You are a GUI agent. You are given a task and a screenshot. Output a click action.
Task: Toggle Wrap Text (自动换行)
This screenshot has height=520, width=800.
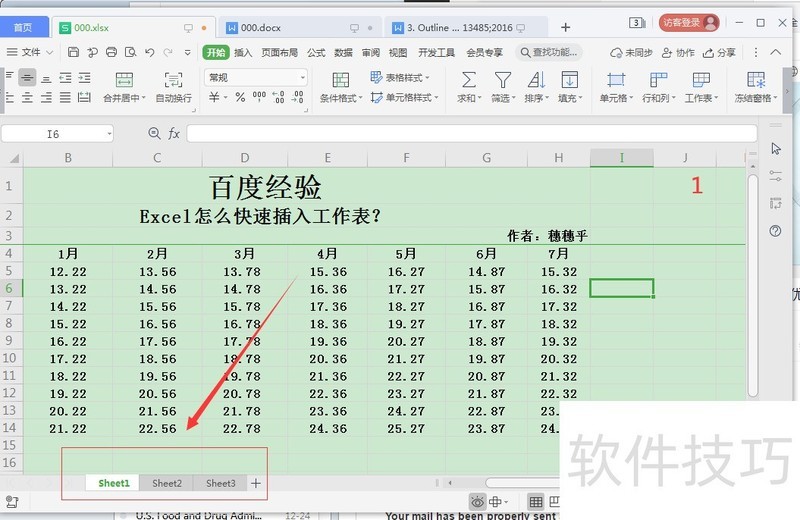(173, 80)
